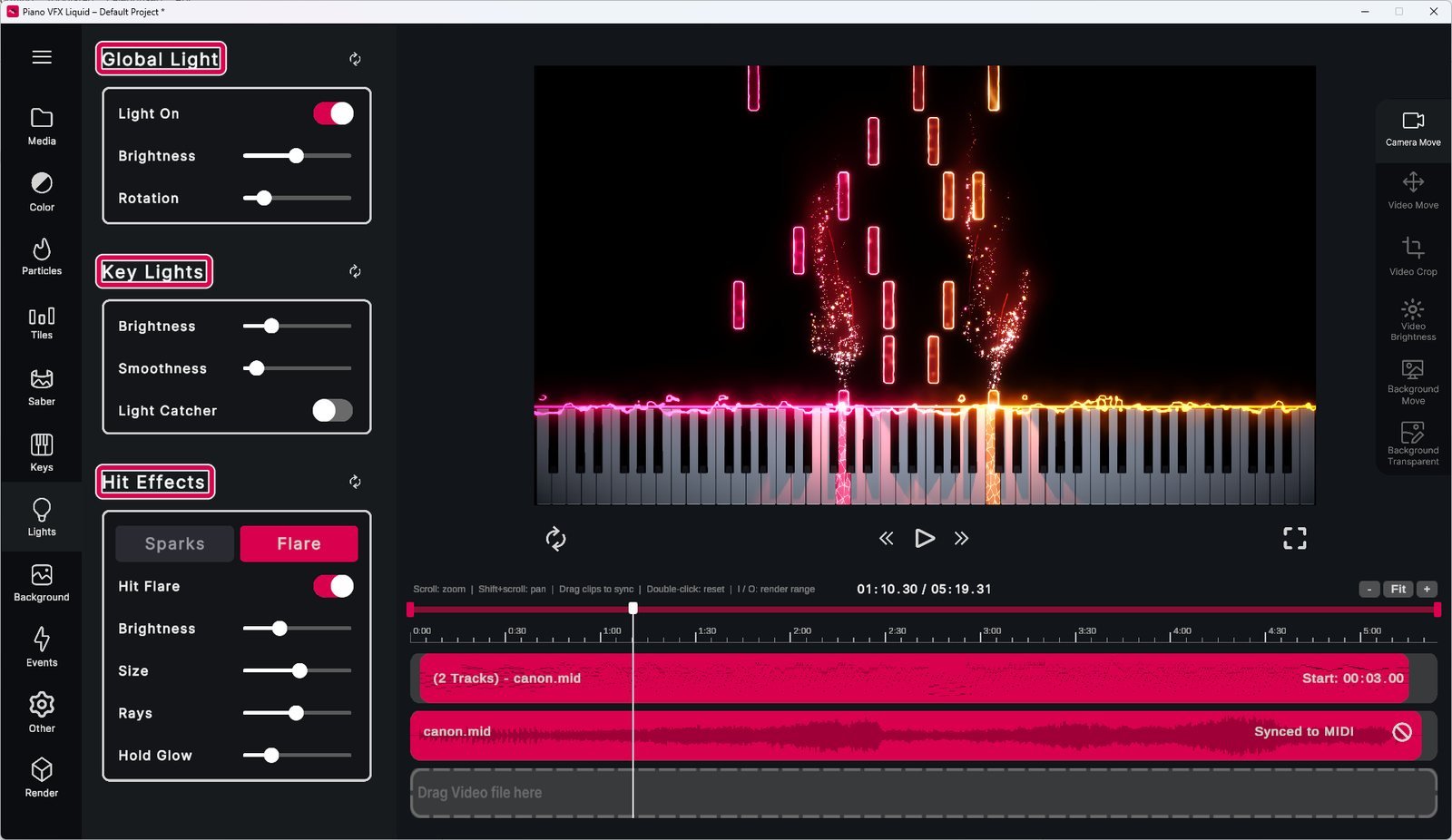Open the Saber section
This screenshot has height=840, width=1452.
[42, 387]
